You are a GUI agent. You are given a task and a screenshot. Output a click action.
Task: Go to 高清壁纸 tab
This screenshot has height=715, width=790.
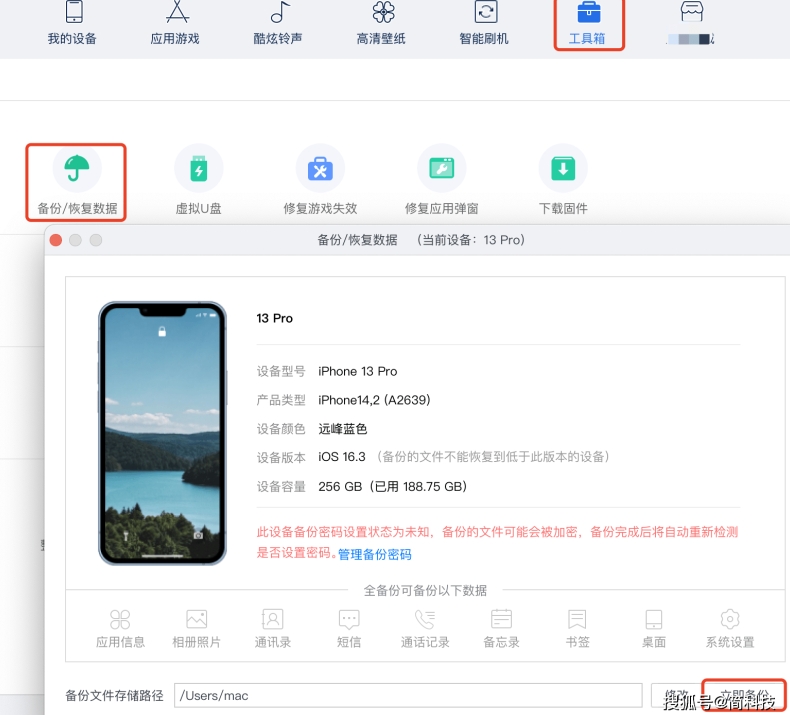point(381,23)
